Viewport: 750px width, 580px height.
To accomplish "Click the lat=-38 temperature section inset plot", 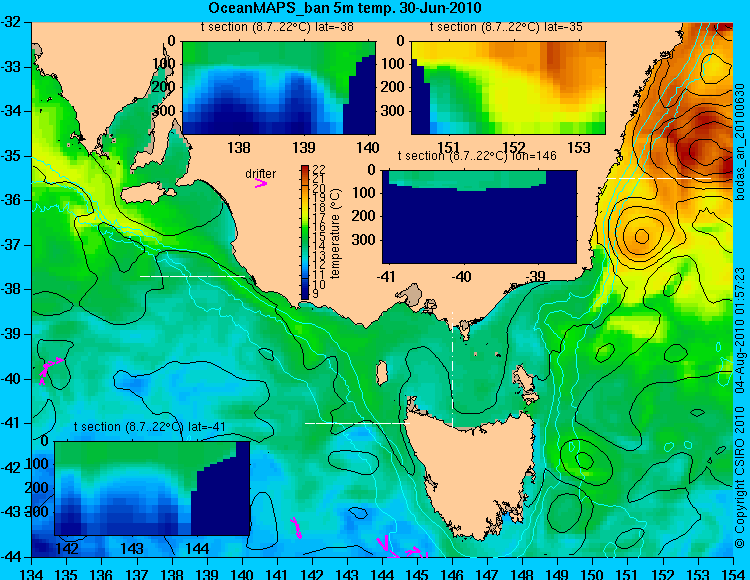I will click(x=279, y=88).
